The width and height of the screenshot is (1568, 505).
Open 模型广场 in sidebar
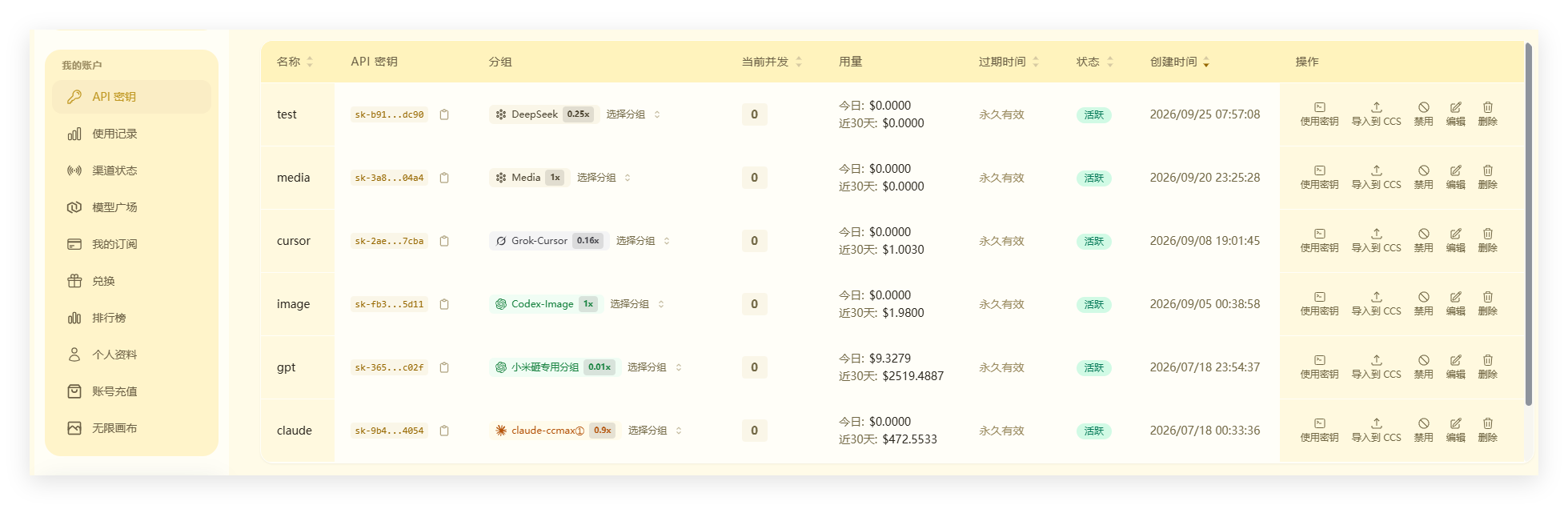click(x=132, y=207)
